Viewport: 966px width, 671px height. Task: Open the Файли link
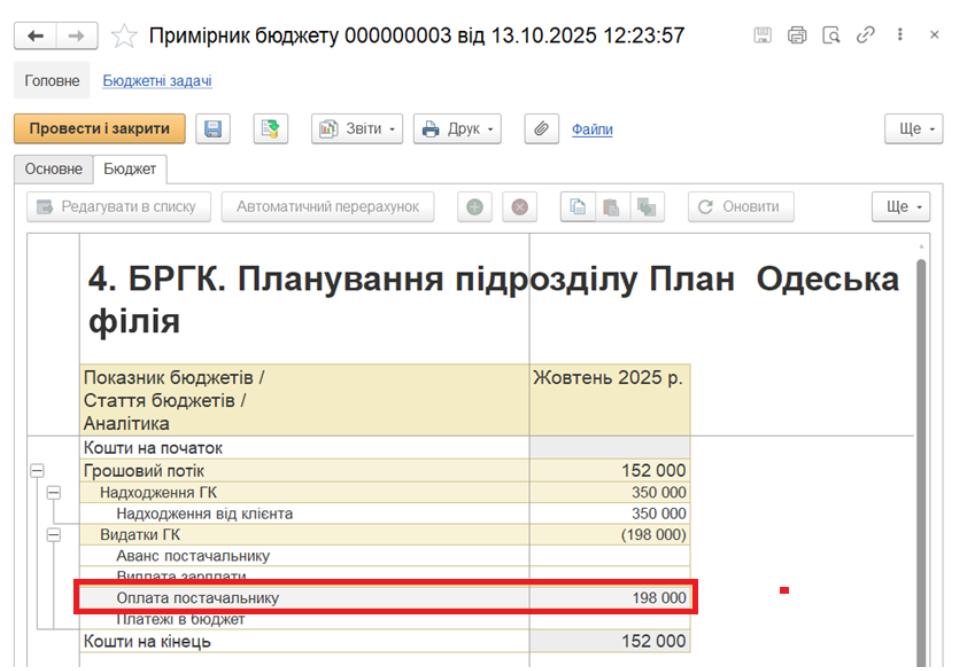[x=592, y=129]
